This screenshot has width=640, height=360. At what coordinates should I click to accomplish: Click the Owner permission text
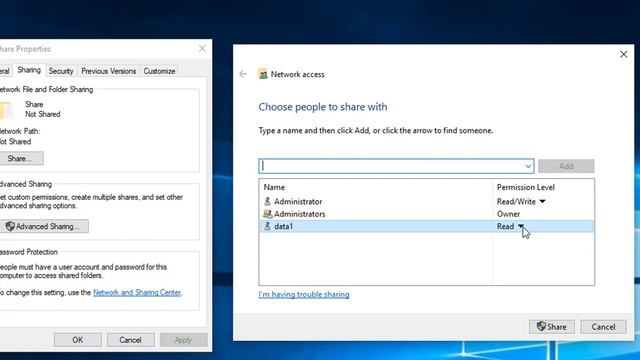508,214
